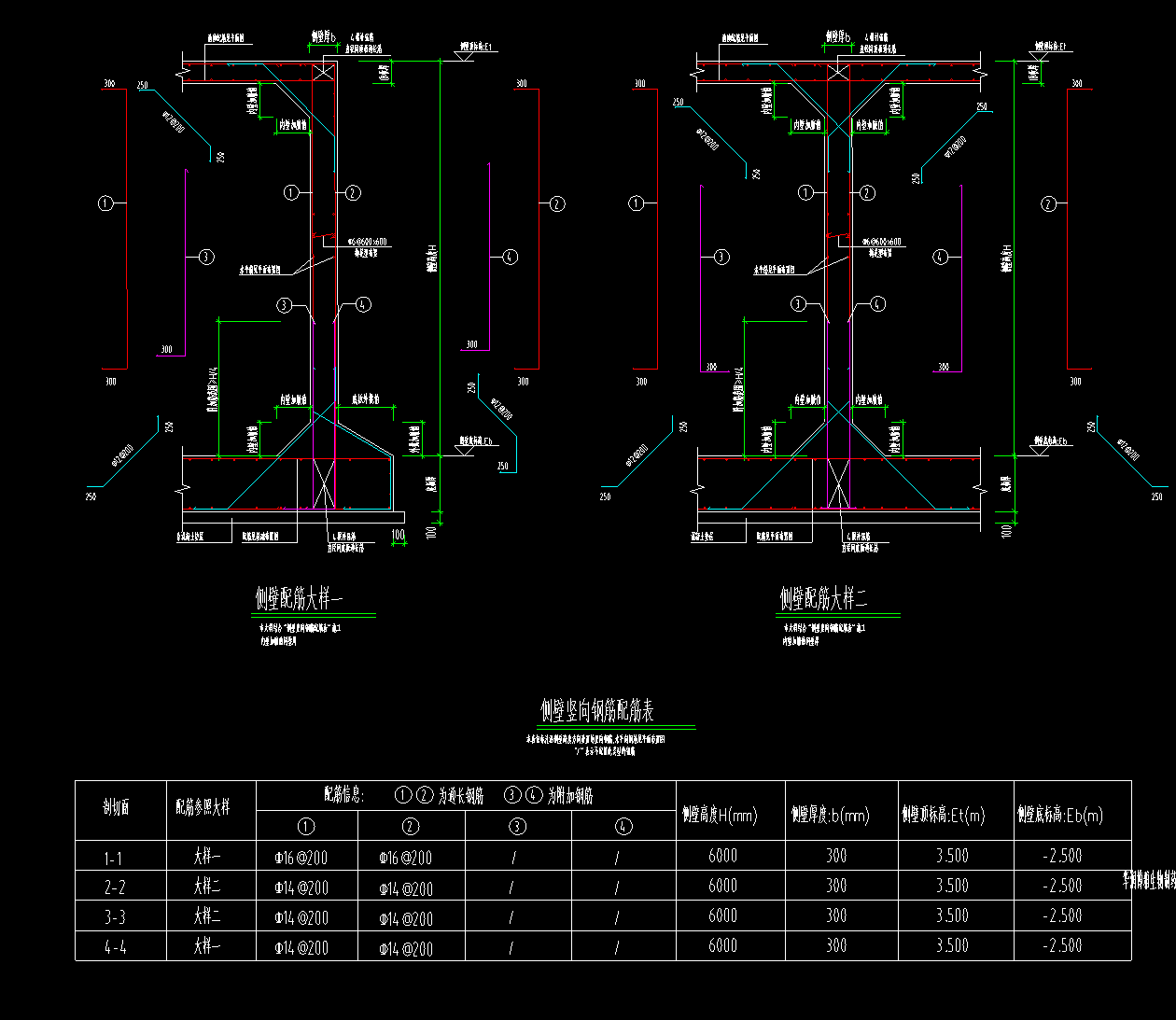Click the 6000 height value in row 1-1
Viewport: 1176px width, 1020px height.
[723, 856]
